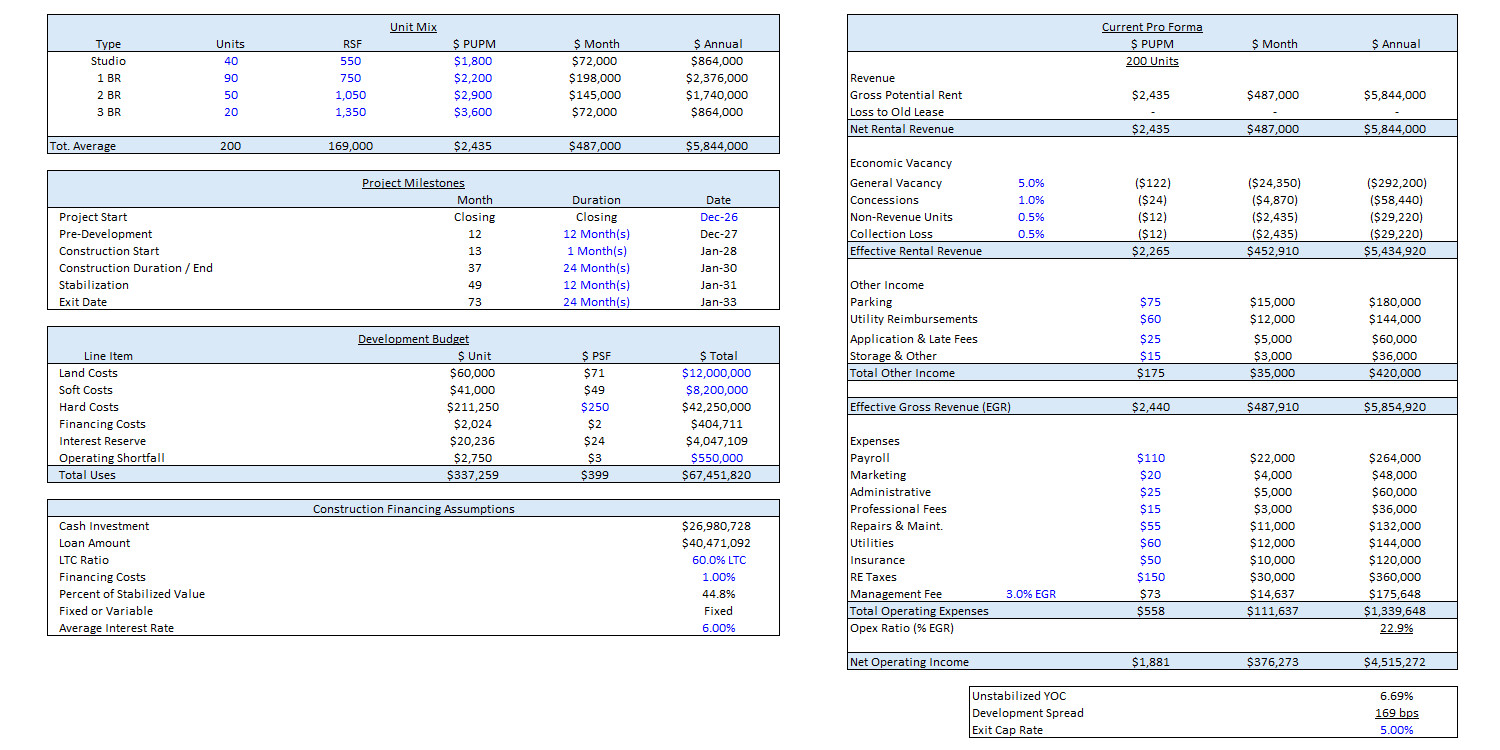Image resolution: width=1500 pixels, height=750 pixels.
Task: Select the Average Interest Rate 6.00%
Action: coord(718,628)
